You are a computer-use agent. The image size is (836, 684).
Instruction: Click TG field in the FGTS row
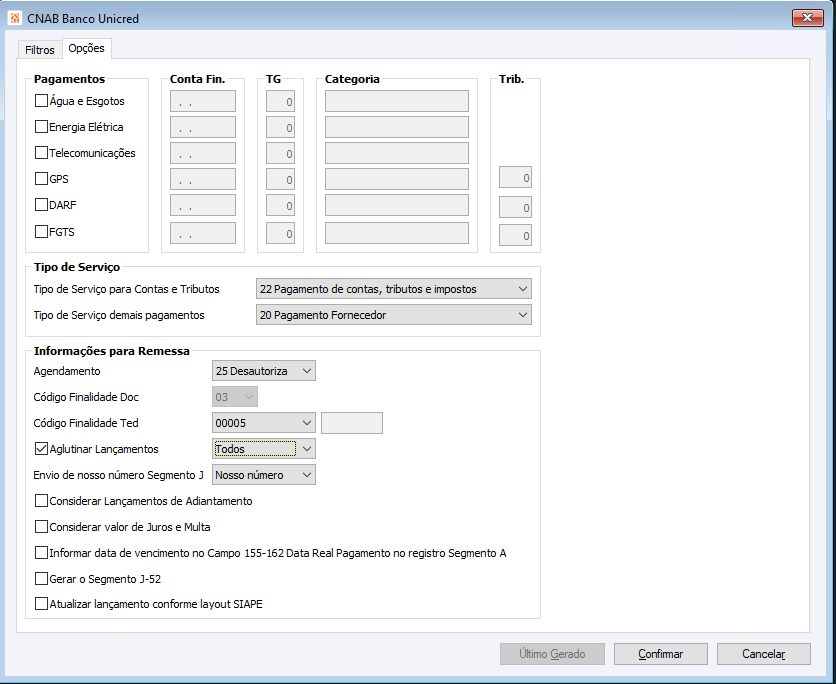pyautogui.click(x=280, y=233)
